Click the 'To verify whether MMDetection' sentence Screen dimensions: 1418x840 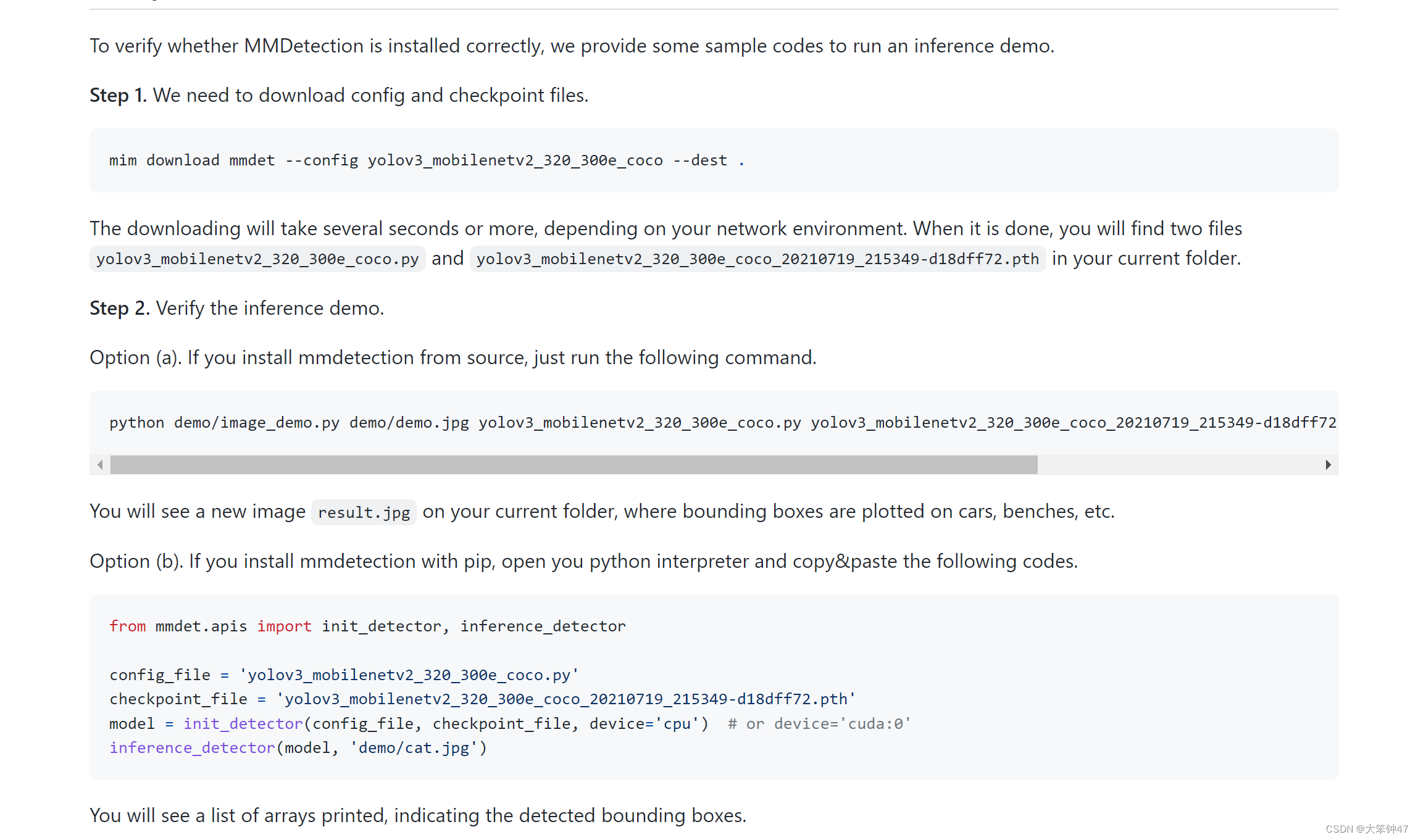click(572, 46)
